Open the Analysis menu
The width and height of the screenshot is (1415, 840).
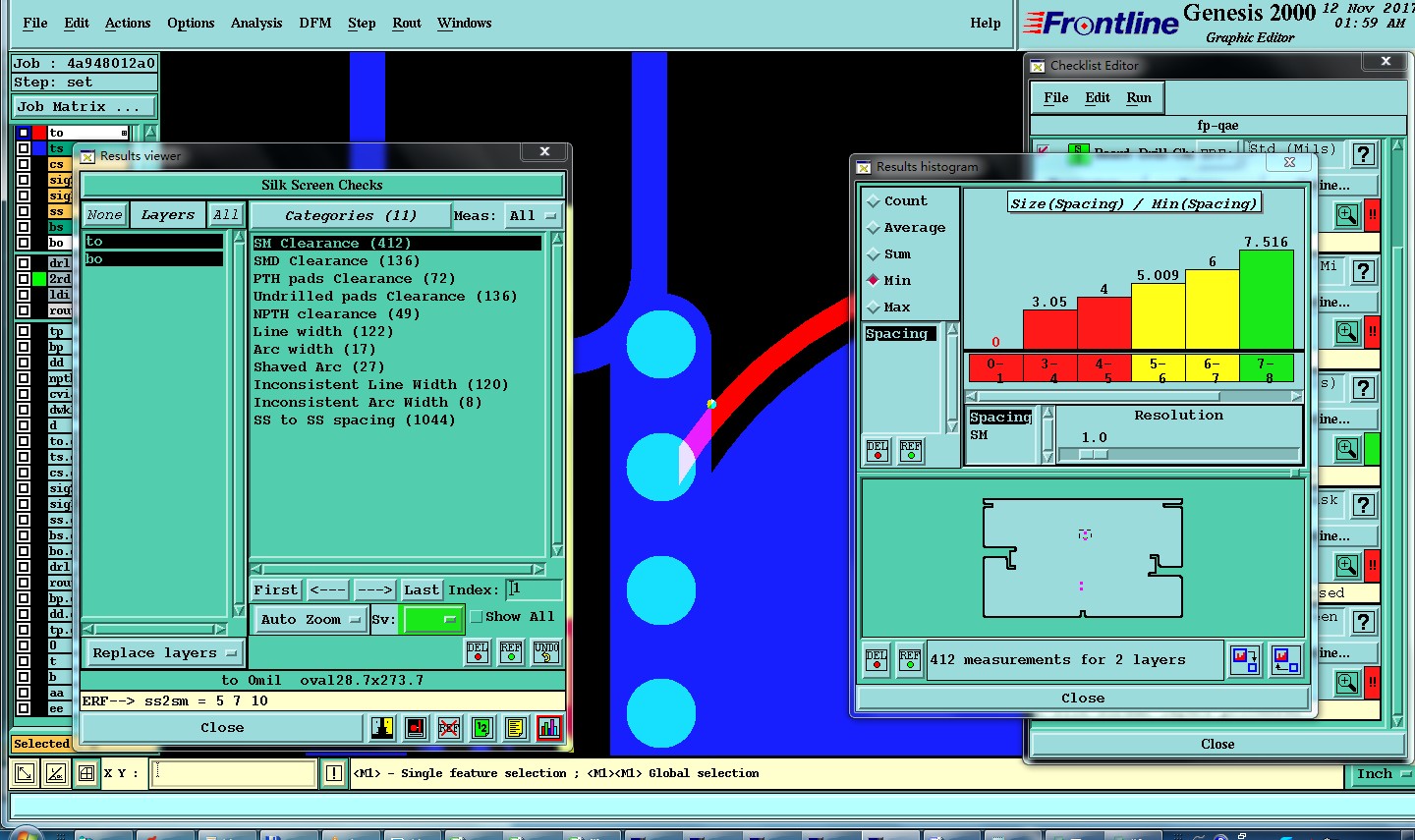[x=256, y=23]
